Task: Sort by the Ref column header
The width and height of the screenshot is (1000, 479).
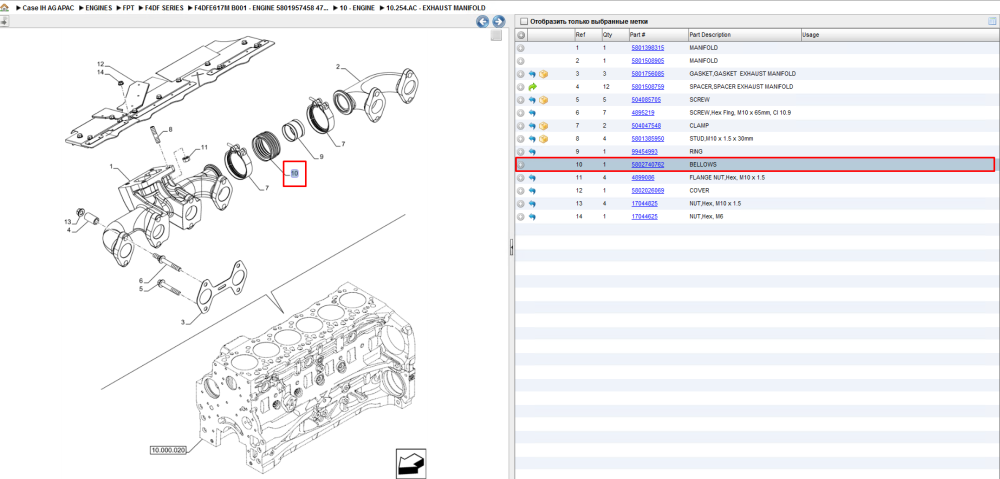Action: pos(587,35)
